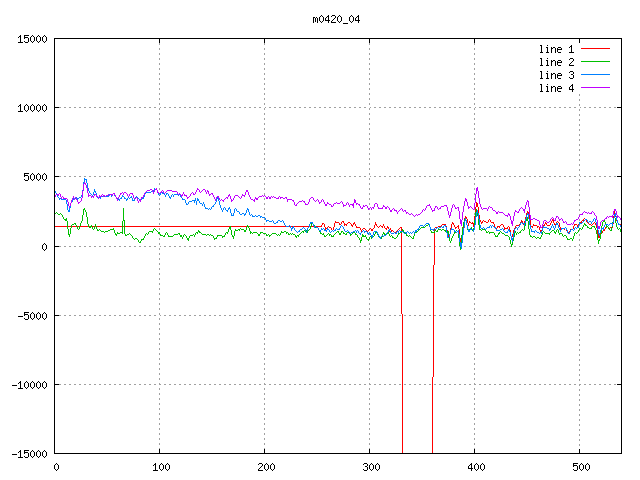The image size is (640, 480).
Task: Click the 15000 y-axis tick label
Action: (x=32, y=39)
